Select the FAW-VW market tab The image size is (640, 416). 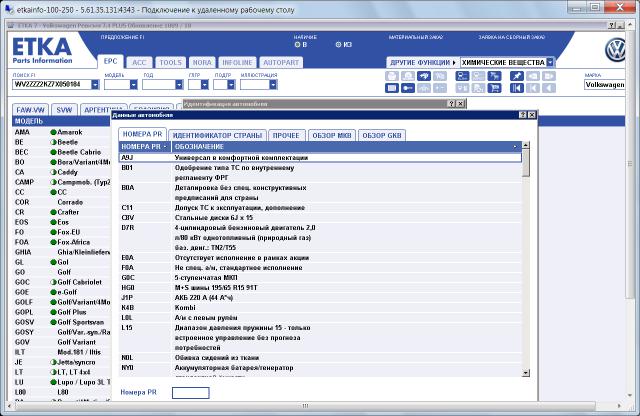tap(31, 110)
